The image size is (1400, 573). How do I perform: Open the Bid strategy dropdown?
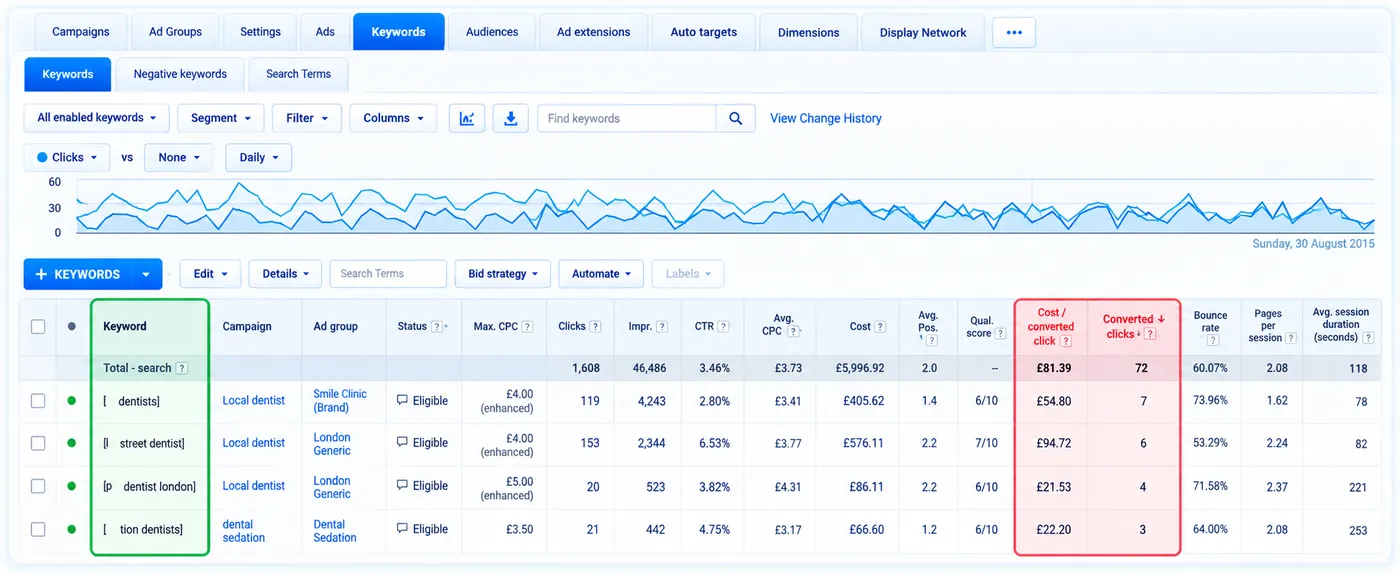(503, 274)
